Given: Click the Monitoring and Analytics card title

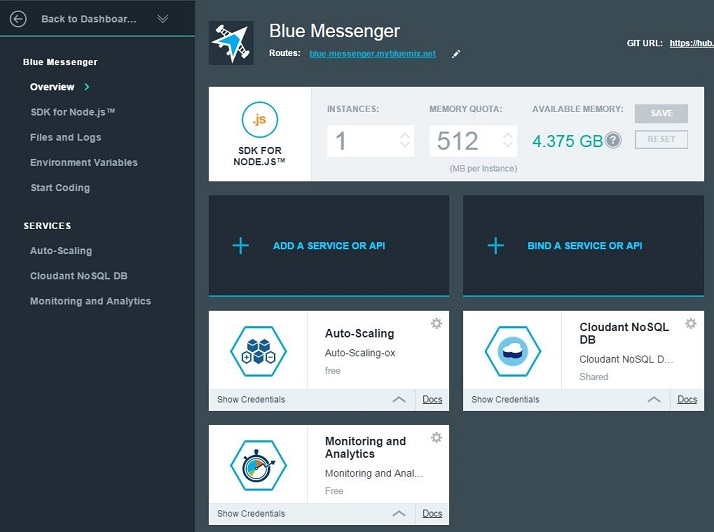Looking at the screenshot, I should coord(365,448).
